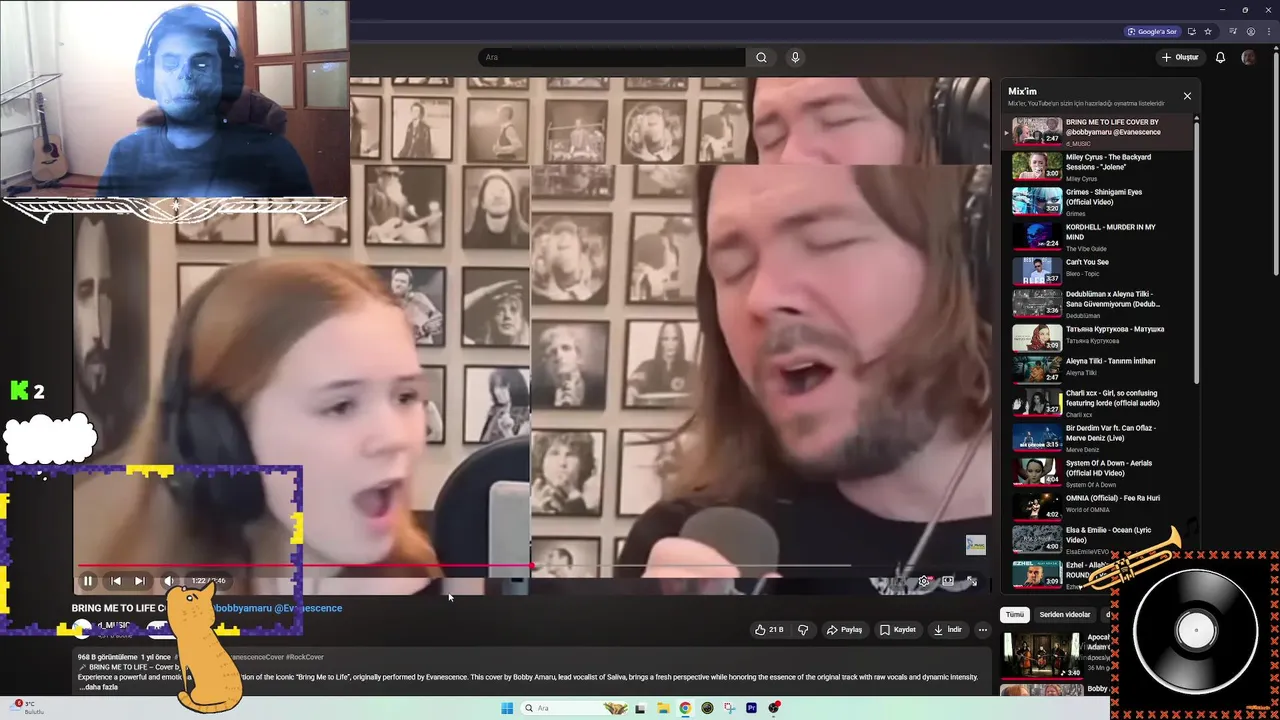This screenshot has width=1280, height=720.
Task: Click the İndir download button
Action: (947, 630)
